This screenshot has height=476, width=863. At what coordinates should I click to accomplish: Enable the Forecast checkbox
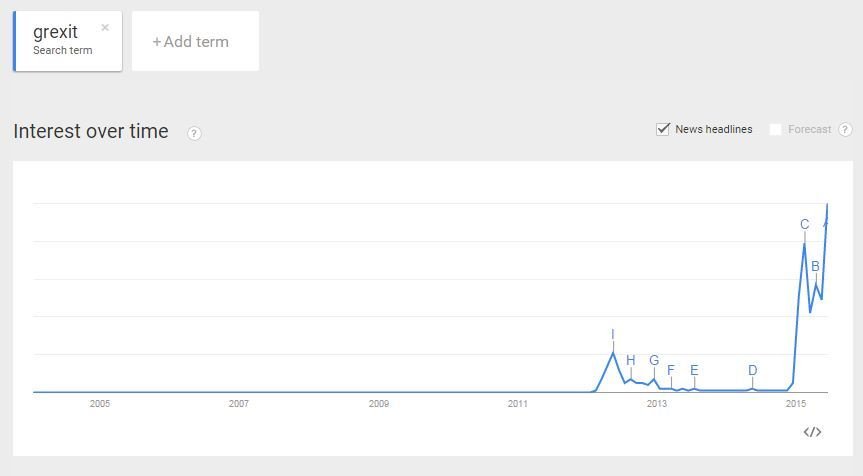click(x=775, y=129)
